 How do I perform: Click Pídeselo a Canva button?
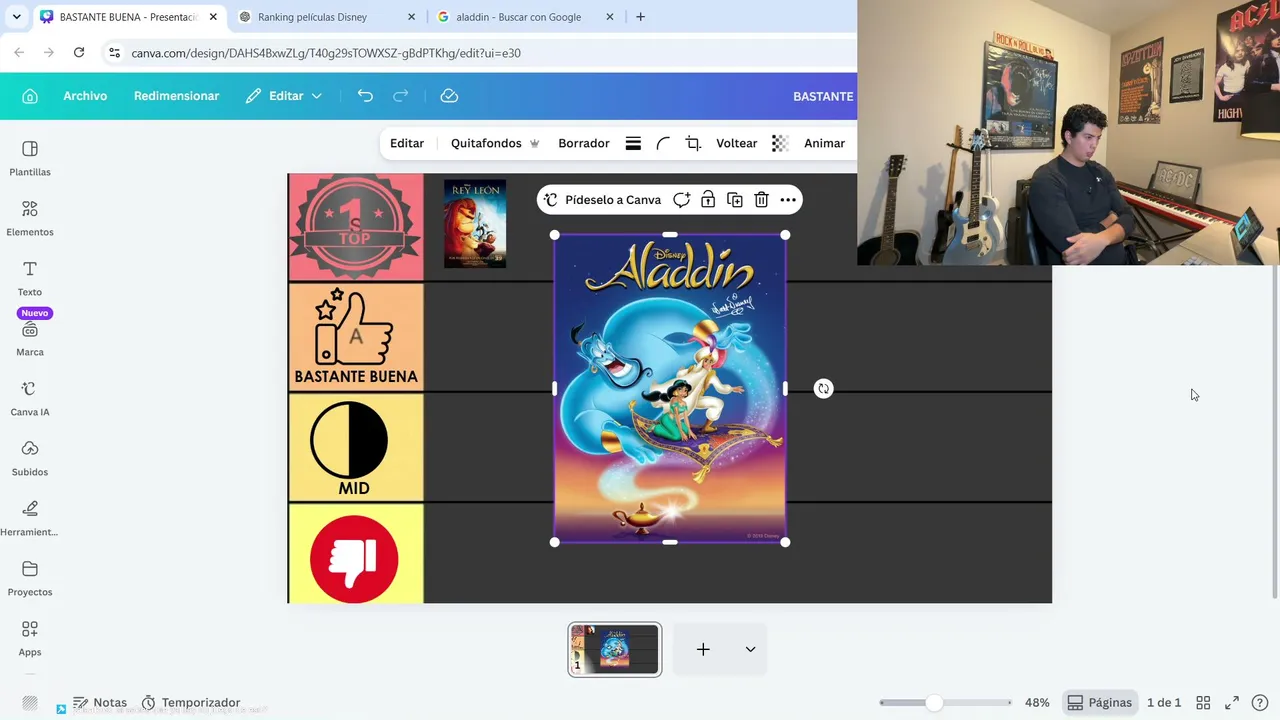[x=602, y=200]
